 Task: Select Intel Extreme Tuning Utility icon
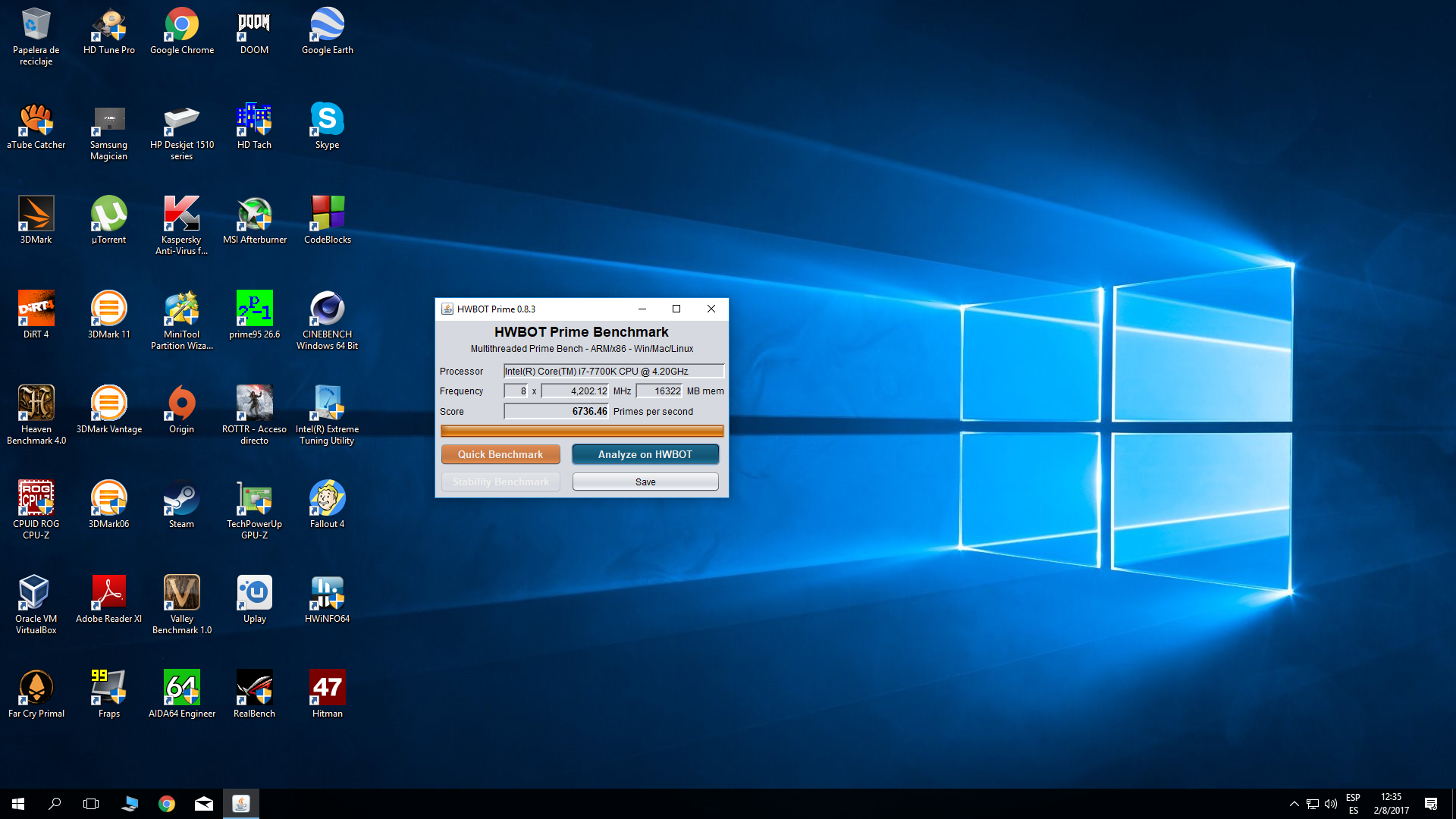click(x=328, y=416)
